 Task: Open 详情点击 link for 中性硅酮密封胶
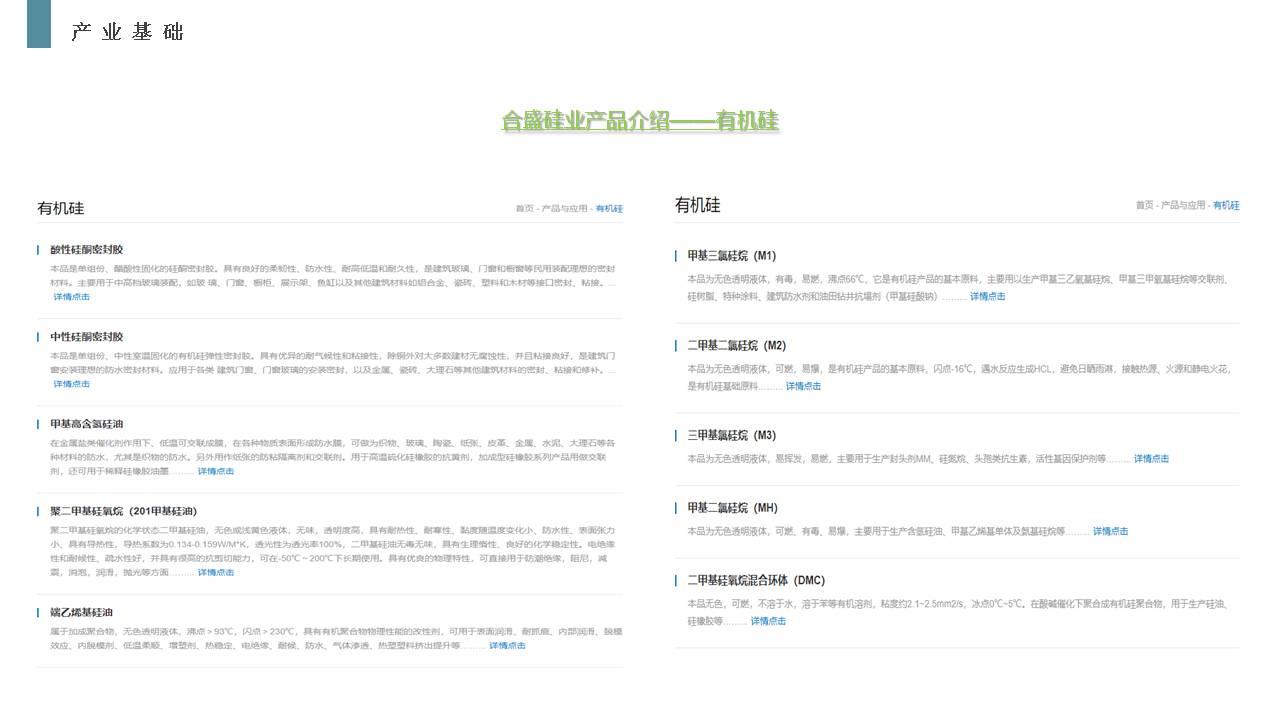tap(72, 384)
